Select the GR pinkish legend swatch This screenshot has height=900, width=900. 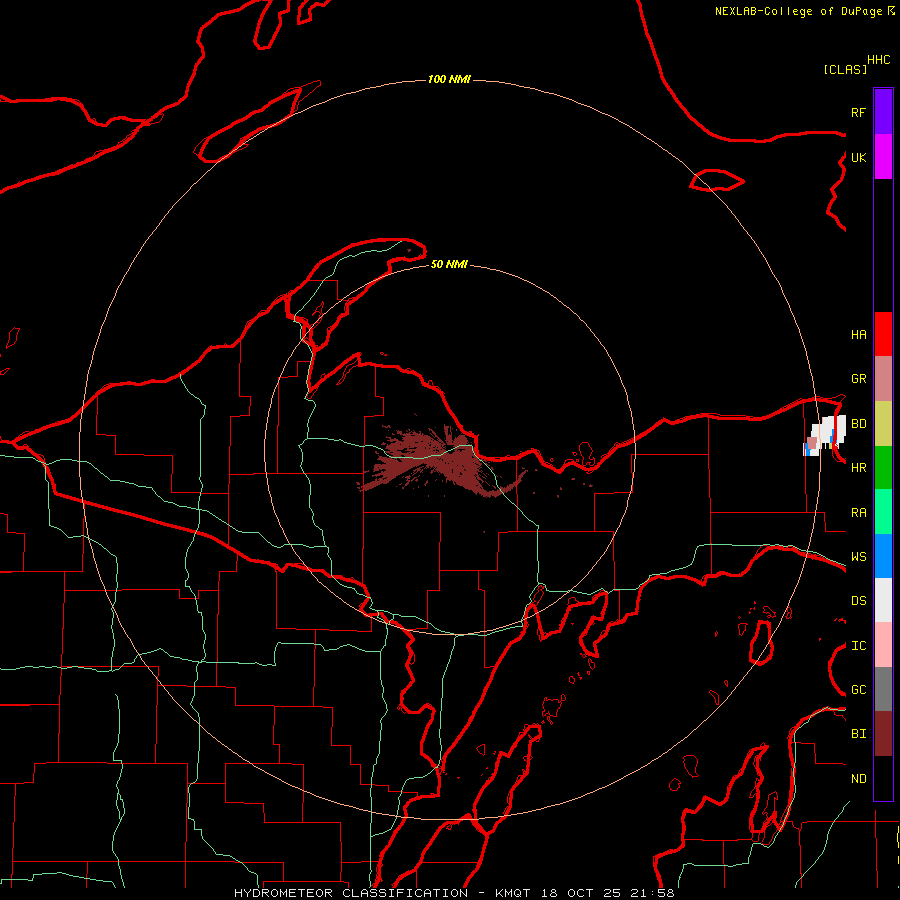pos(883,379)
